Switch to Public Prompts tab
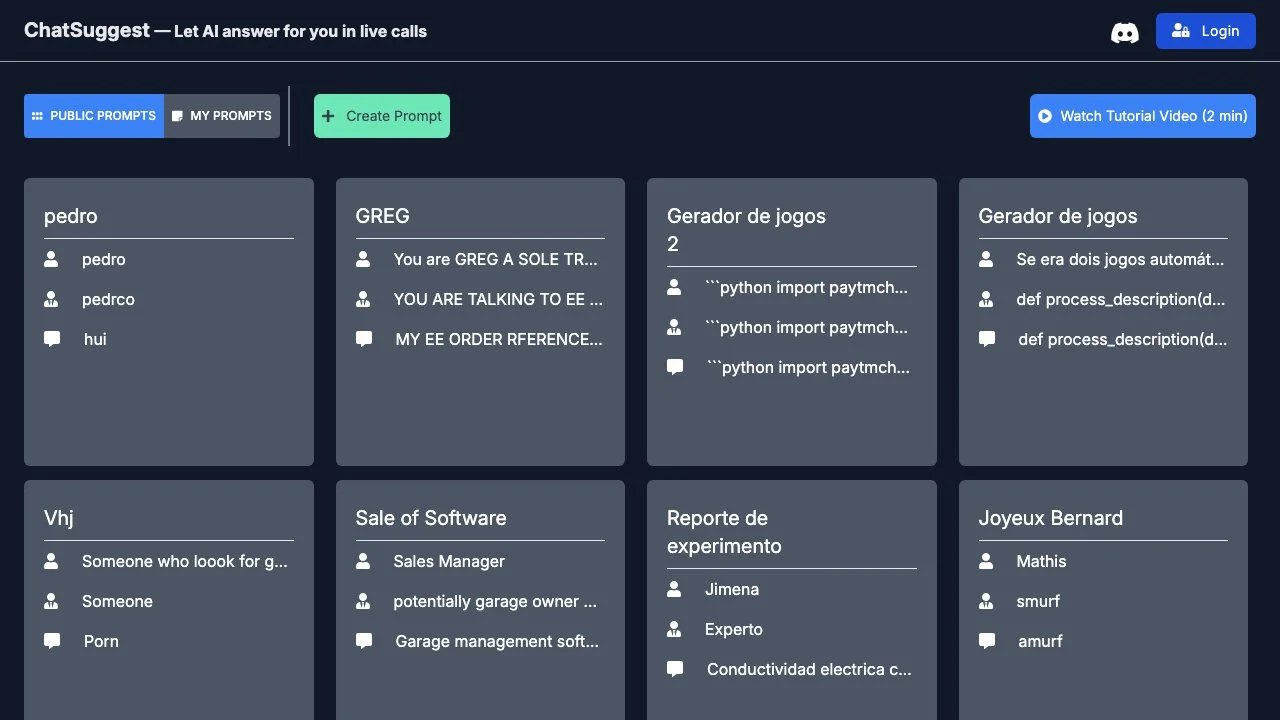 point(94,116)
